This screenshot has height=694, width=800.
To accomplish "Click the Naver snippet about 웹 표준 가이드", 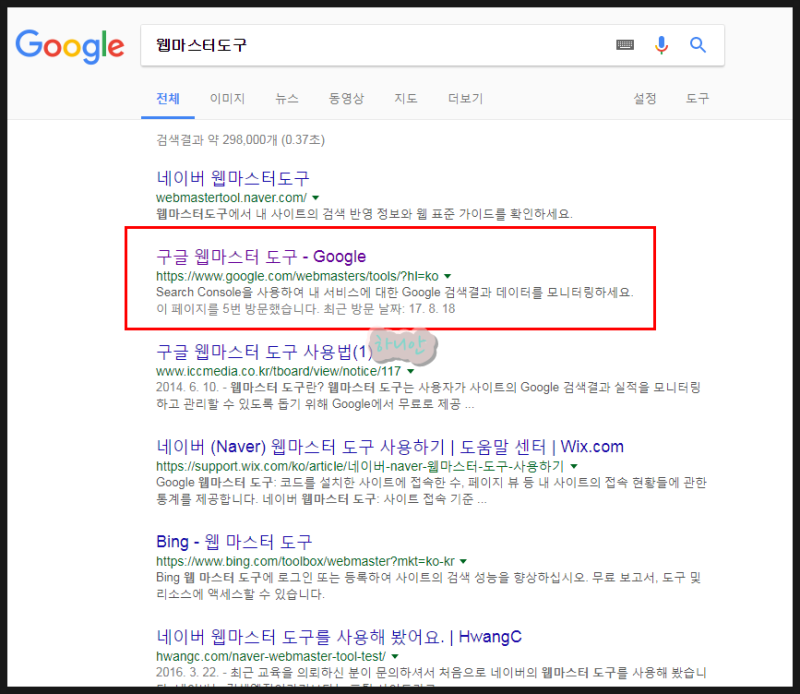I will [364, 213].
